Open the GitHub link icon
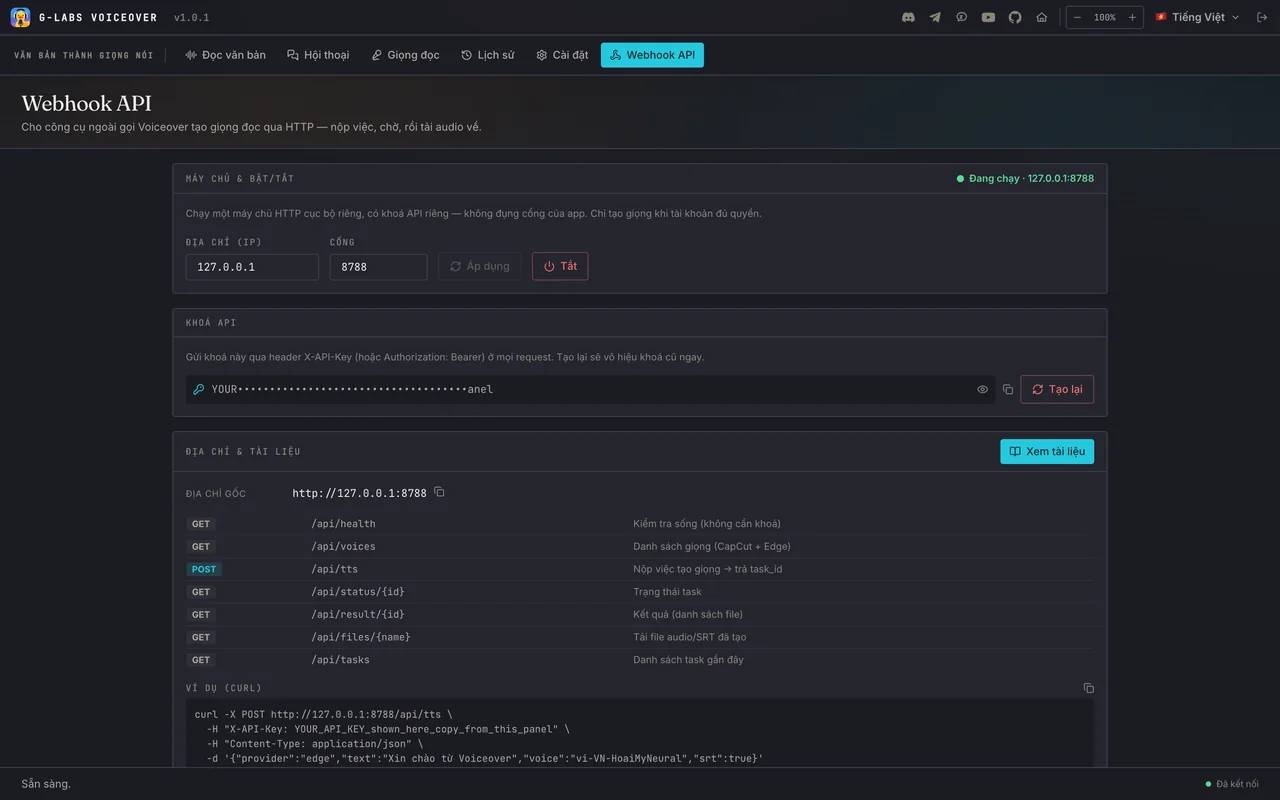Viewport: 1280px width, 800px height. click(x=1015, y=17)
